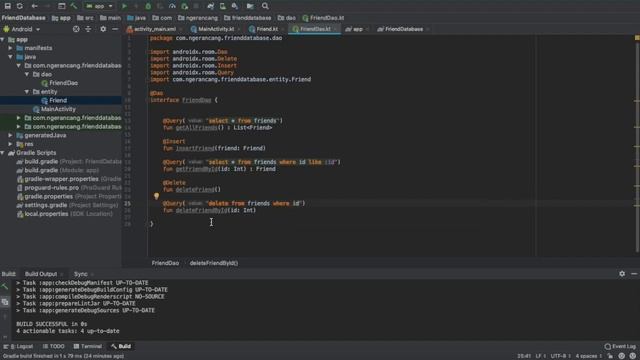Viewport: 640px width, 360px height.
Task: Open the profiler gauge icon
Action: (x=172, y=6)
